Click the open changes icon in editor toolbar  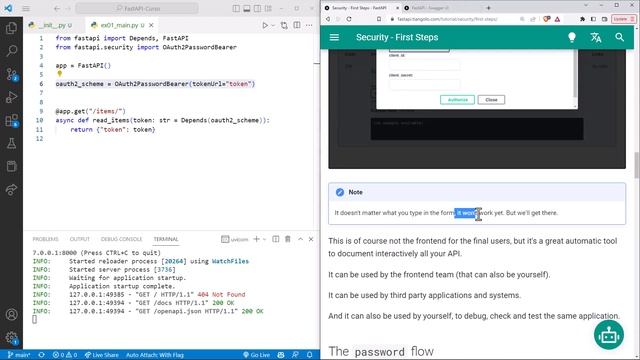tap(284, 25)
